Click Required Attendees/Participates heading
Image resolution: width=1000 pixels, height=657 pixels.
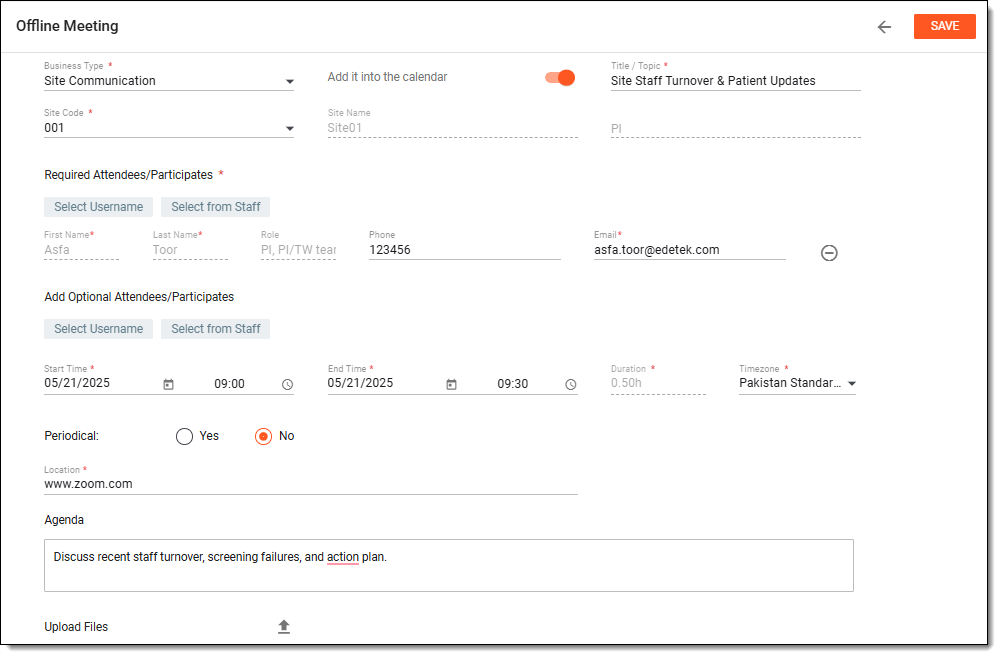click(x=128, y=175)
